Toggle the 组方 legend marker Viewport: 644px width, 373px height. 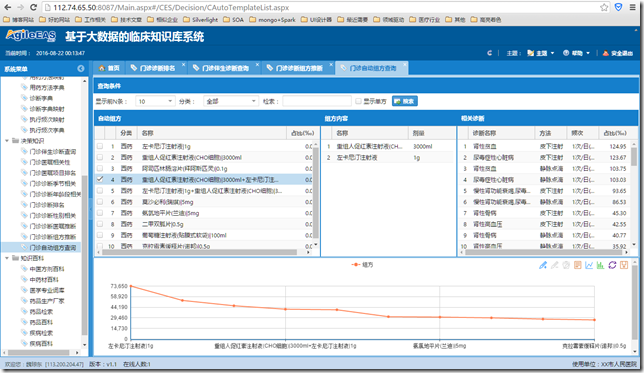coord(356,265)
